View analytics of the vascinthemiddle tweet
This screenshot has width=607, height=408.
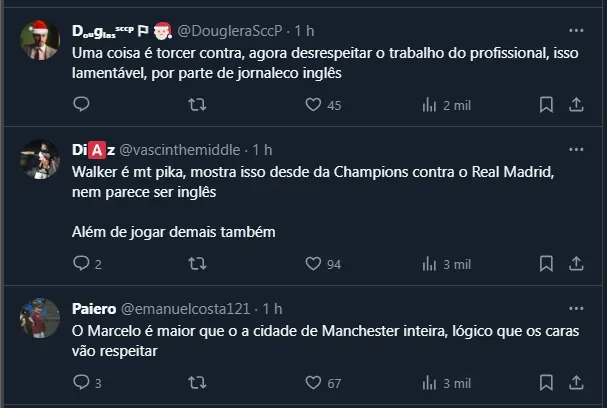[x=431, y=264]
